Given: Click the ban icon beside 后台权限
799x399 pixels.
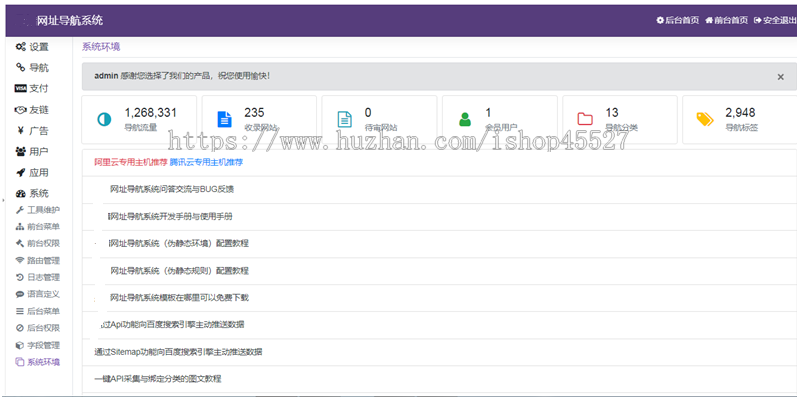Looking at the screenshot, I should point(20,328).
